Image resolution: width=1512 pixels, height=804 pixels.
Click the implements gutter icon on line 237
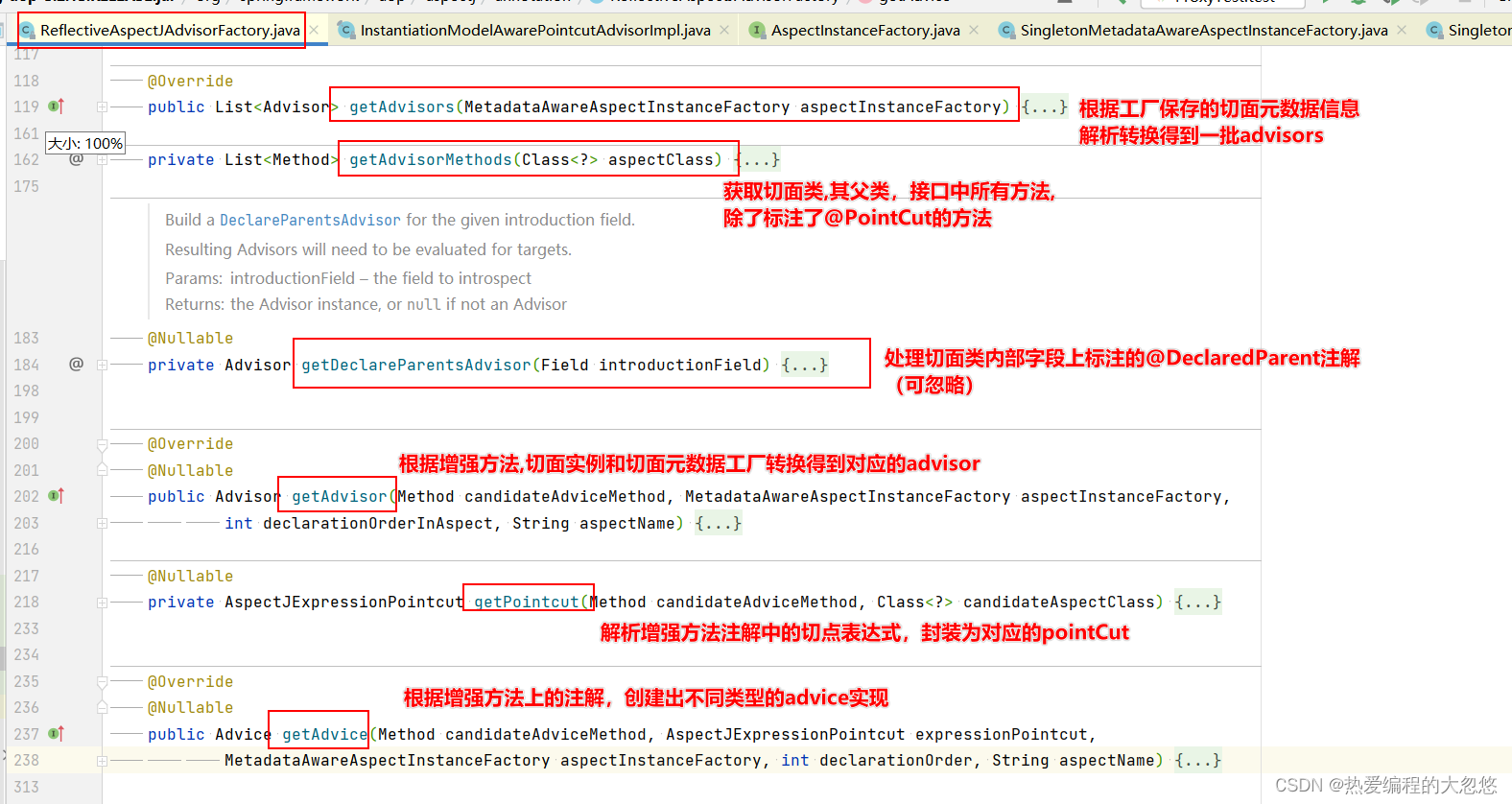56,734
